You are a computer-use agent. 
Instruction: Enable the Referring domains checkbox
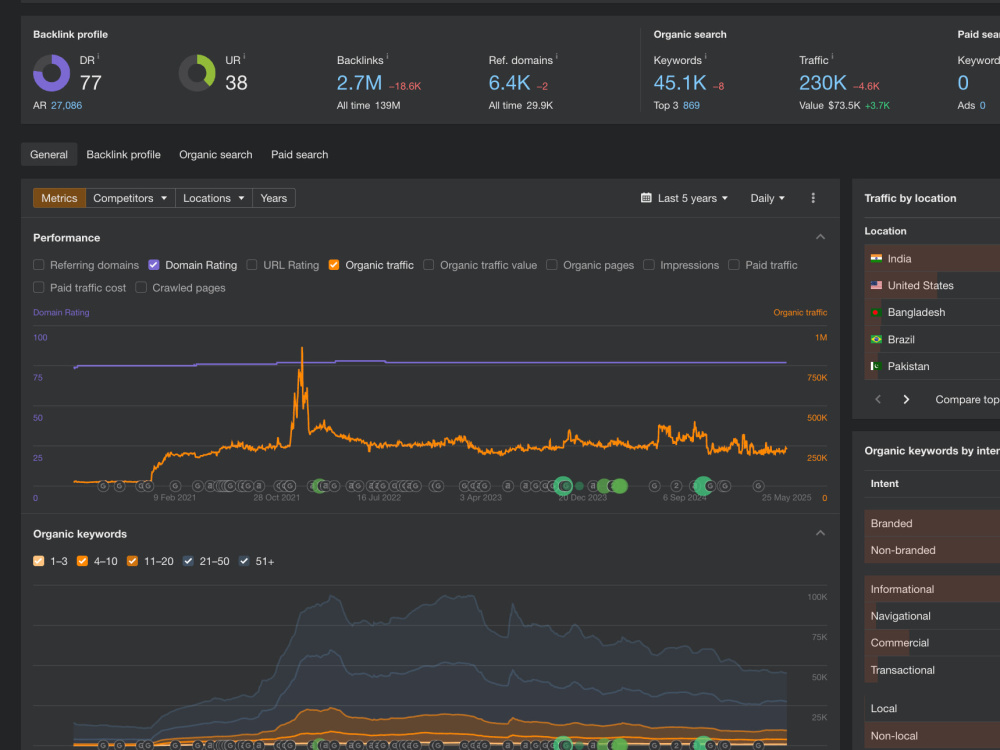39,265
